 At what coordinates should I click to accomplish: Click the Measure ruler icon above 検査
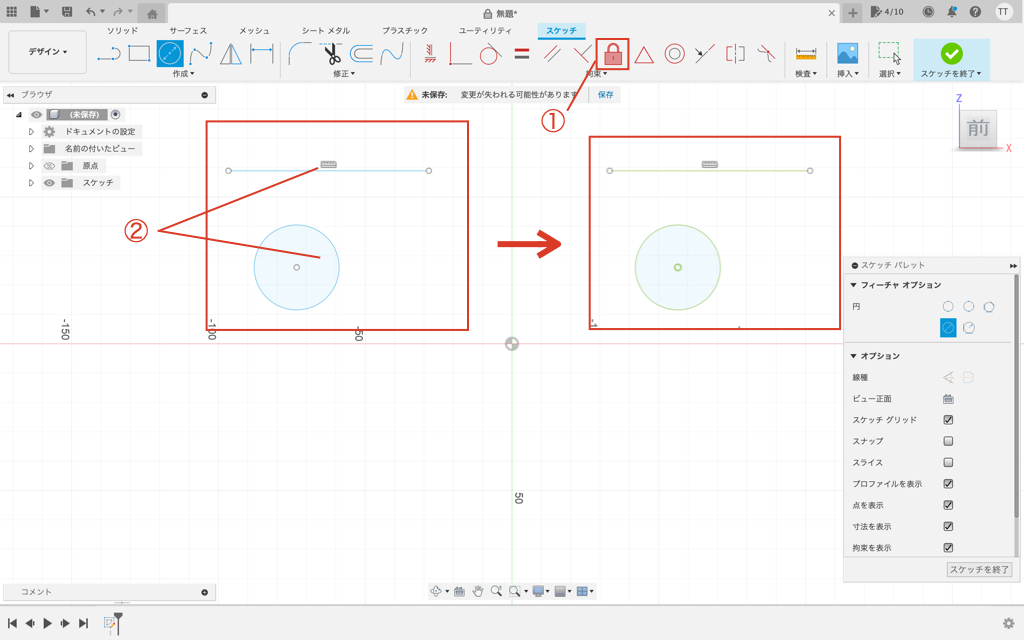click(806, 54)
